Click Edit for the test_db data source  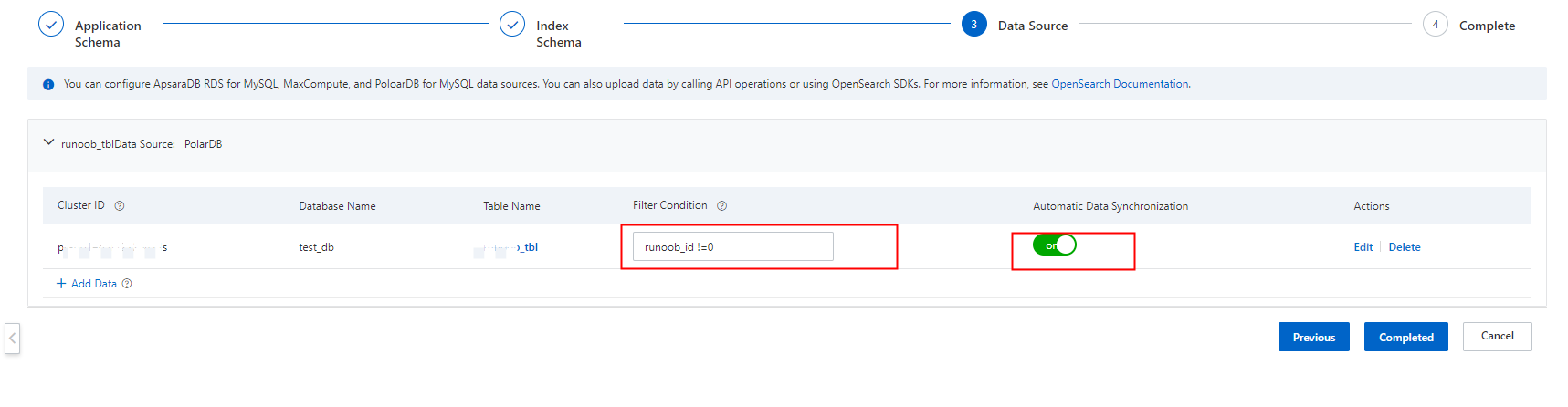point(1363,247)
